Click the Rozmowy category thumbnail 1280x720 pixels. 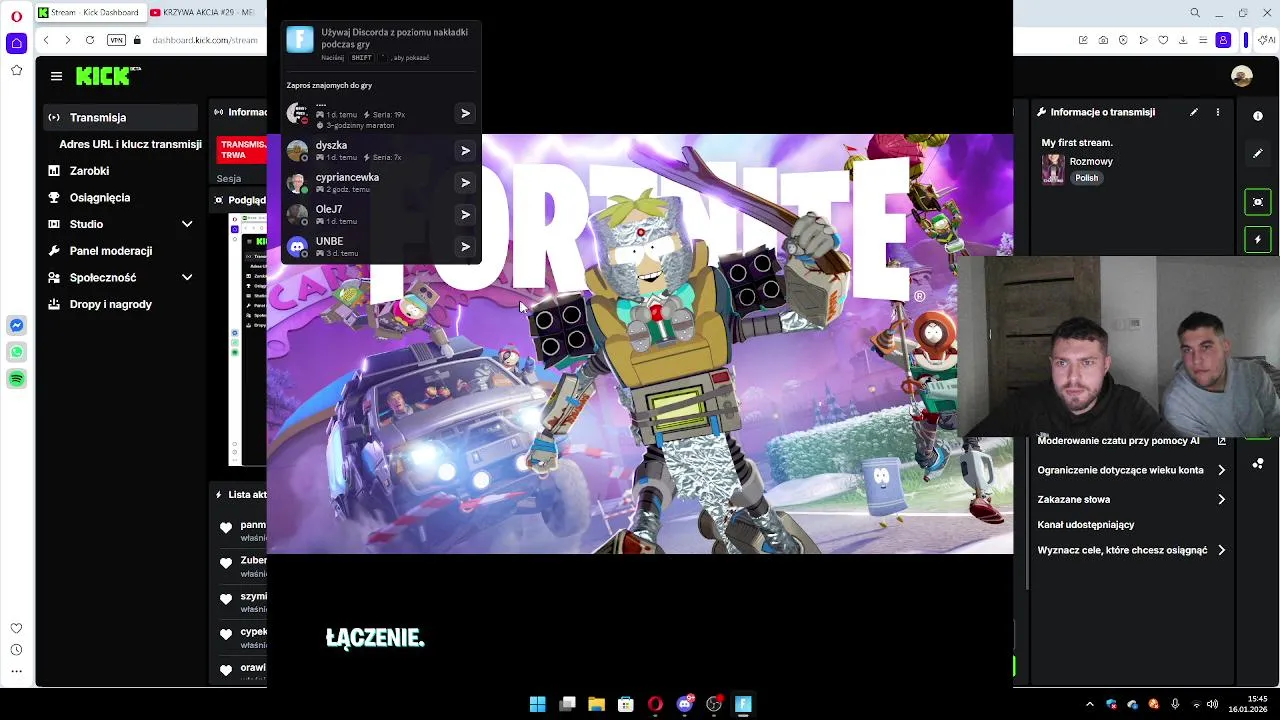tap(1053, 169)
